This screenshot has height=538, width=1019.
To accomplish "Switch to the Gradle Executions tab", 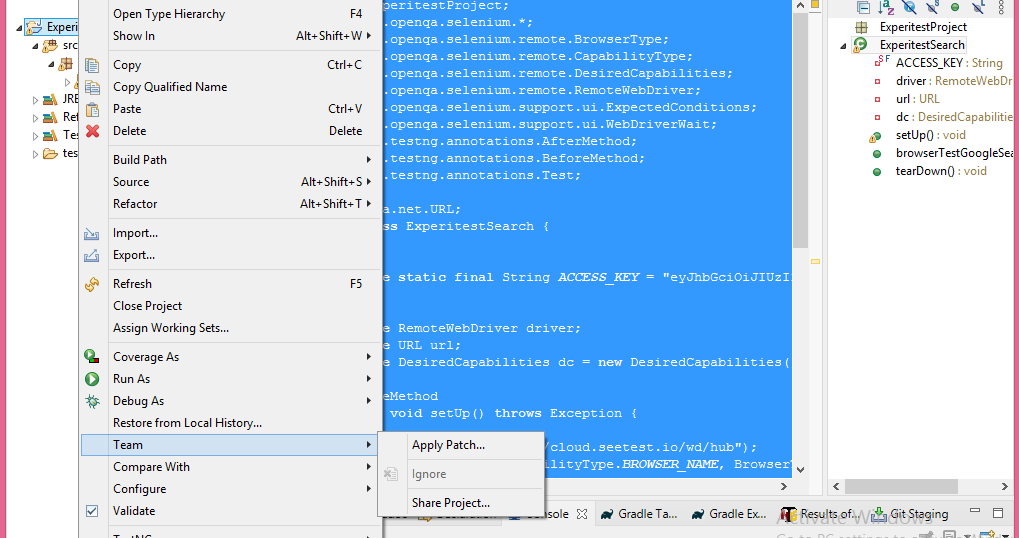I will 729,514.
